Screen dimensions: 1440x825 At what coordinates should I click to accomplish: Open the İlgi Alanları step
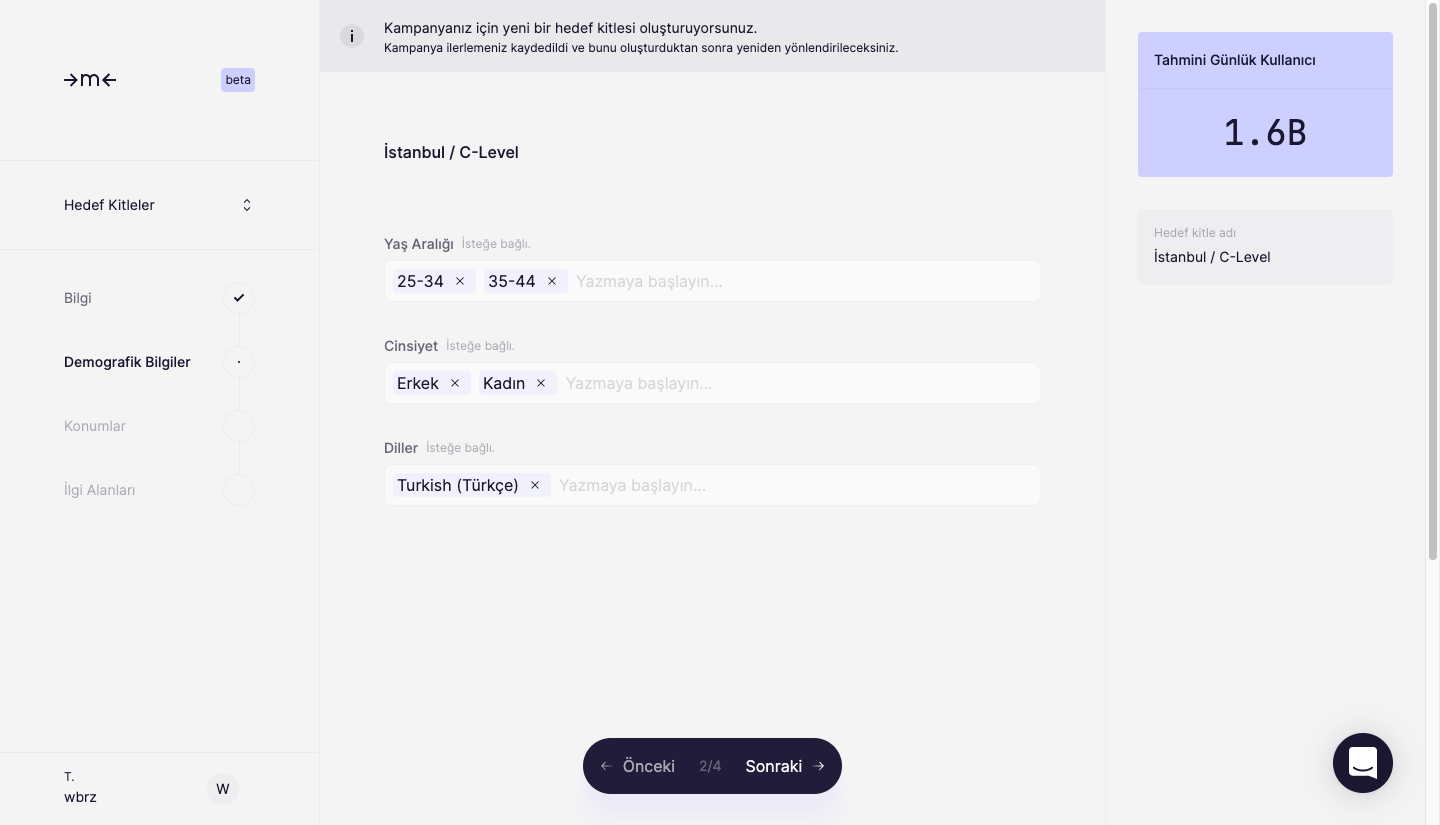99,490
